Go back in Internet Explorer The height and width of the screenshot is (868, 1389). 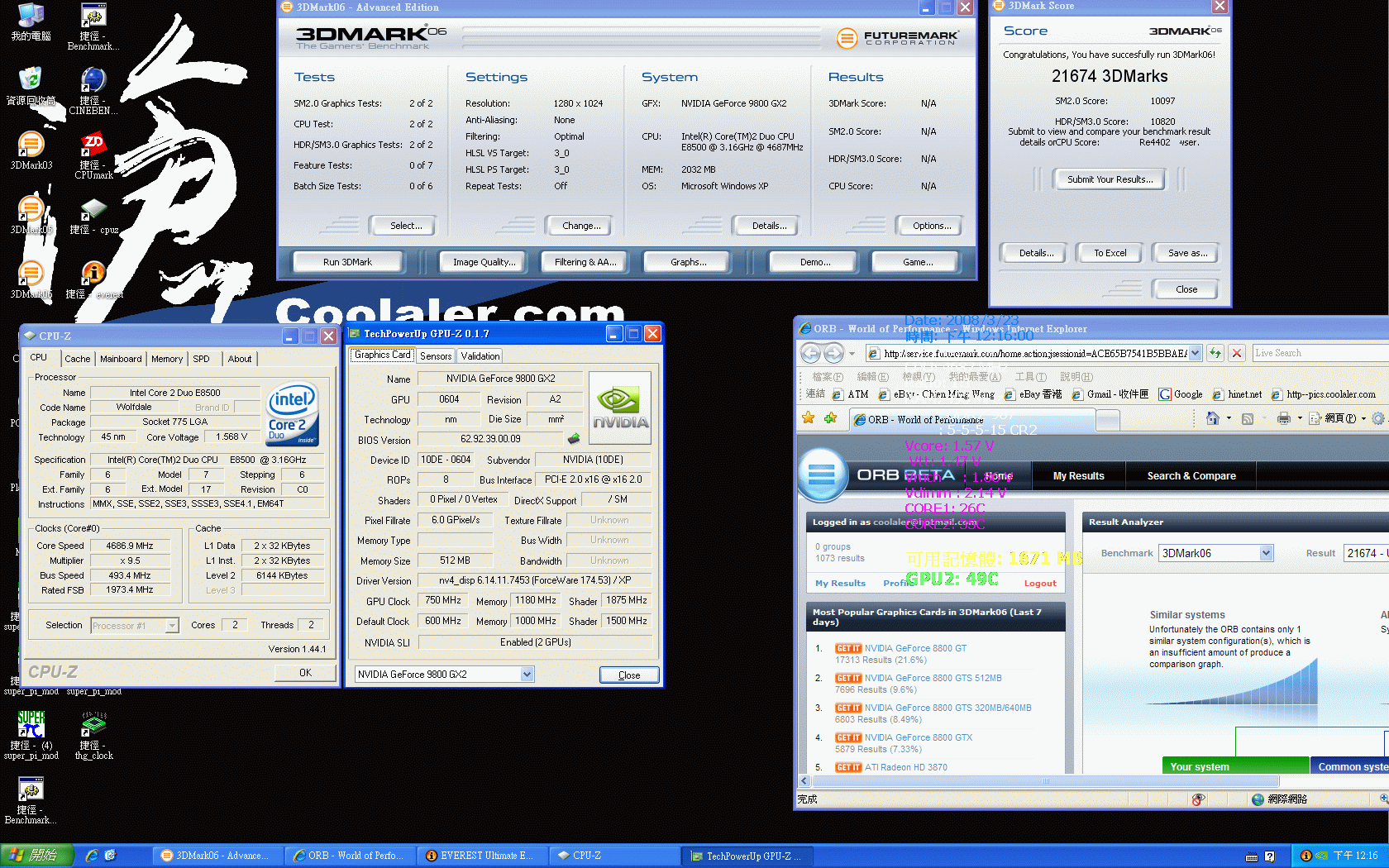pyautogui.click(x=811, y=354)
